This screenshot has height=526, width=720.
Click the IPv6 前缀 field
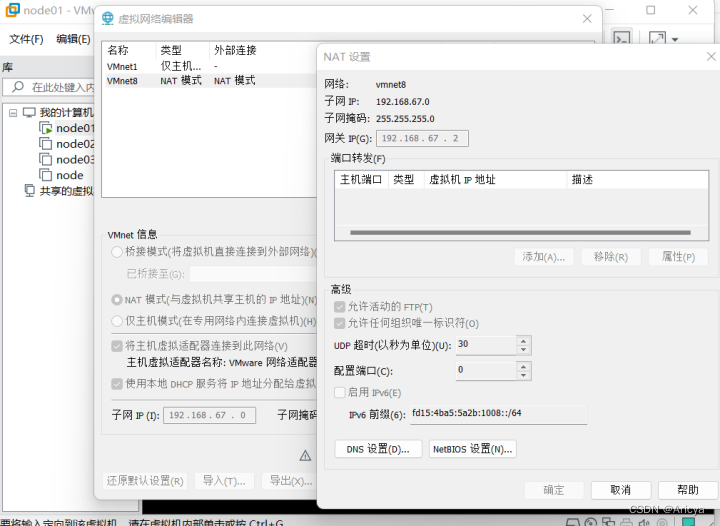pos(498,414)
